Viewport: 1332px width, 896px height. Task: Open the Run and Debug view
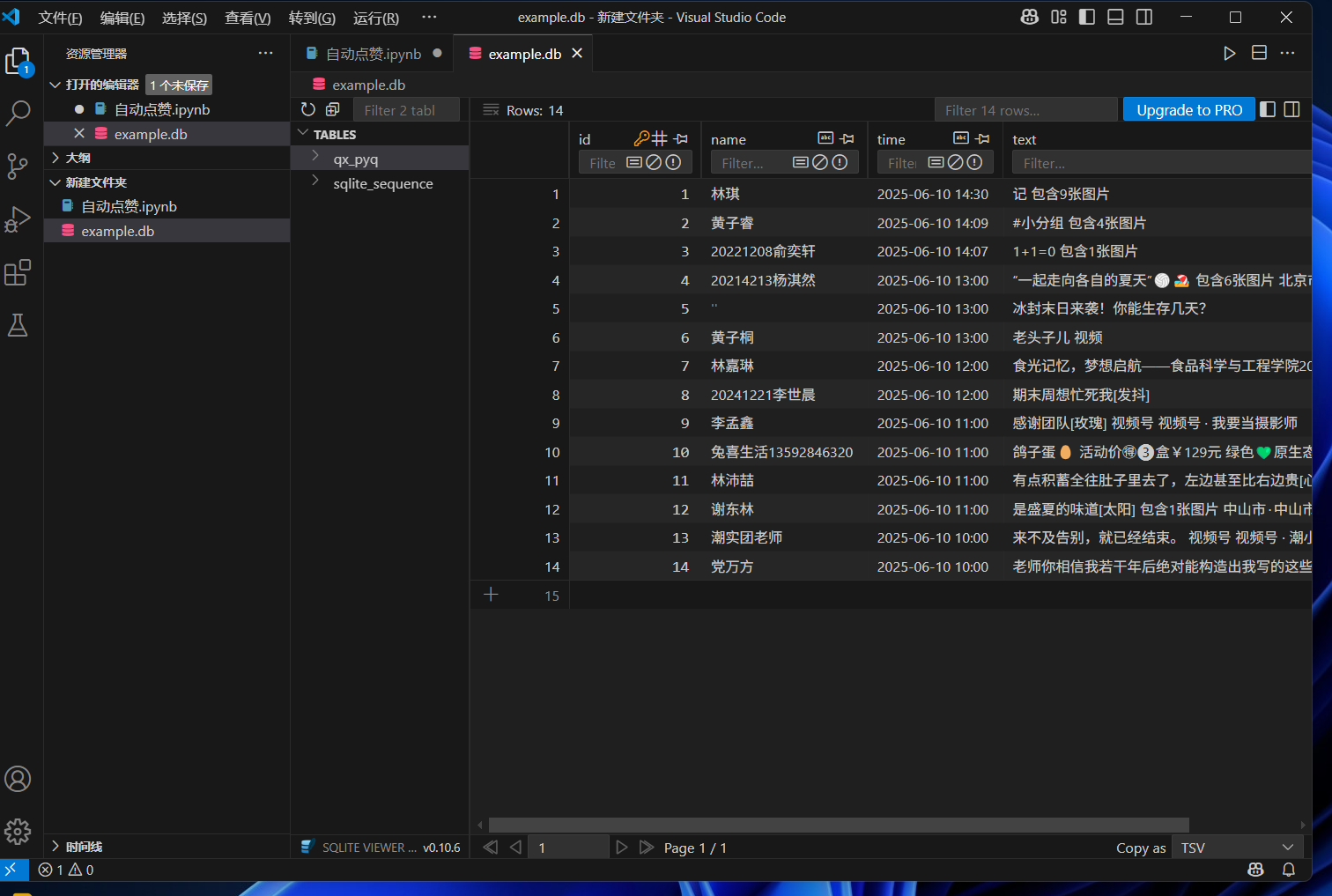(18, 219)
